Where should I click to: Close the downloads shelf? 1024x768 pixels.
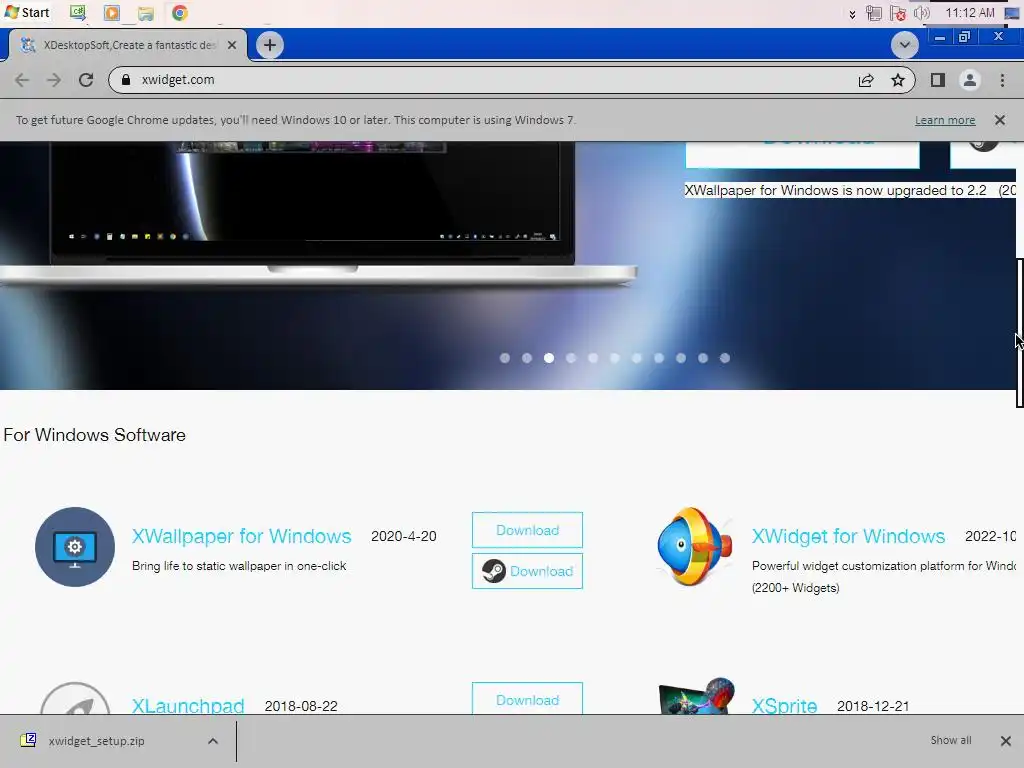coord(1006,741)
